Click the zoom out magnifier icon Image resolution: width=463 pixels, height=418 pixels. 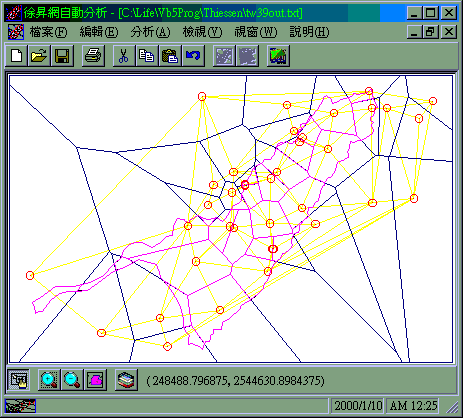coord(72,379)
